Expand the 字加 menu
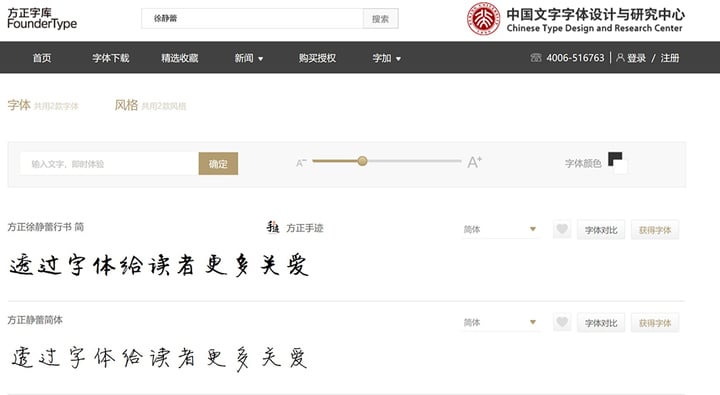This screenshot has height=395, width=720. point(387,58)
